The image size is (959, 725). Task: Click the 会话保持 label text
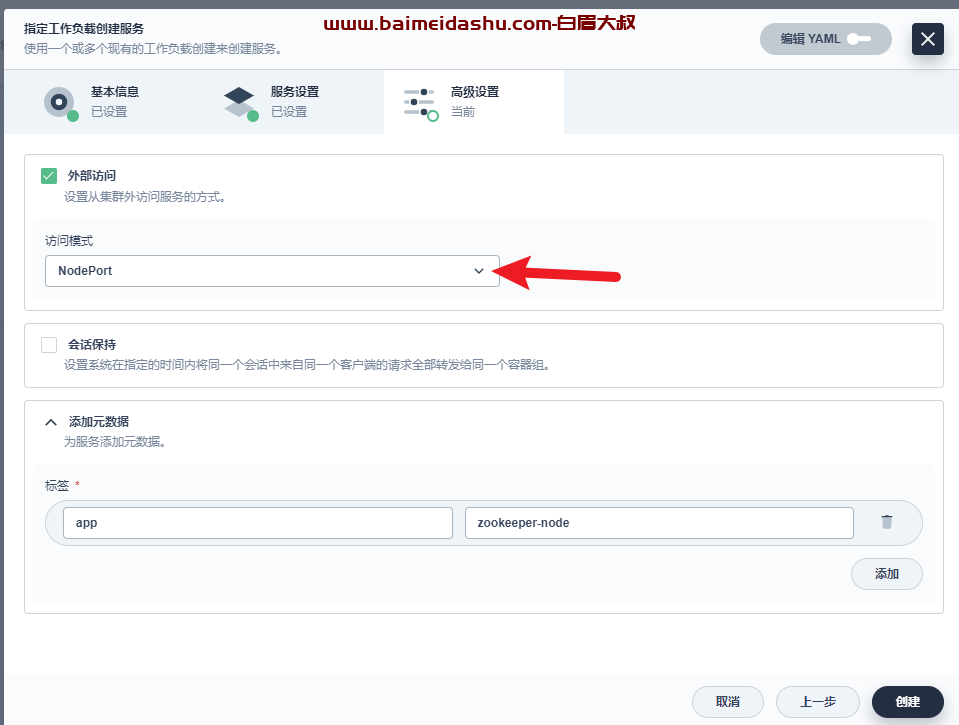click(x=92, y=345)
